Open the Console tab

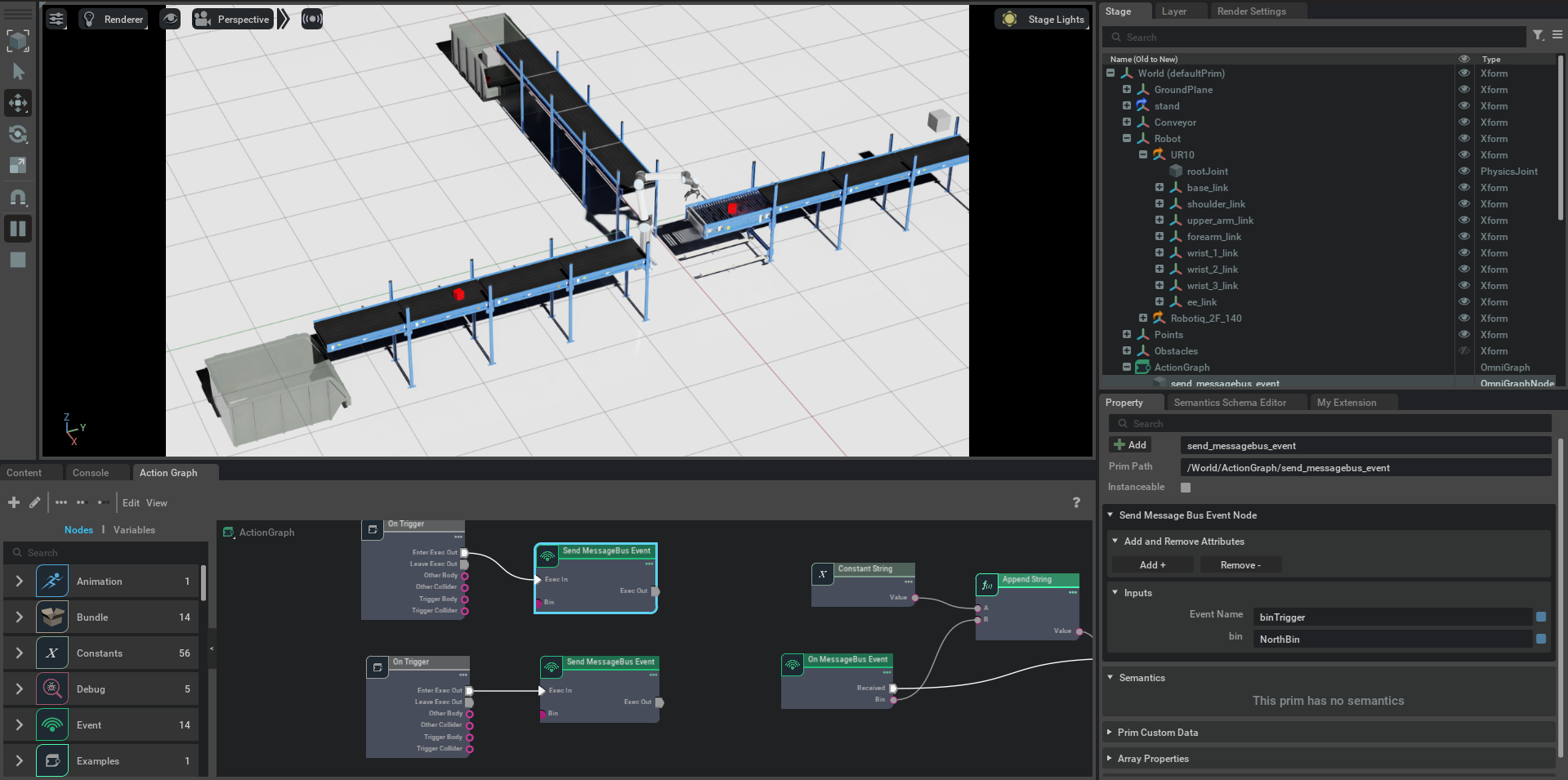tap(90, 473)
